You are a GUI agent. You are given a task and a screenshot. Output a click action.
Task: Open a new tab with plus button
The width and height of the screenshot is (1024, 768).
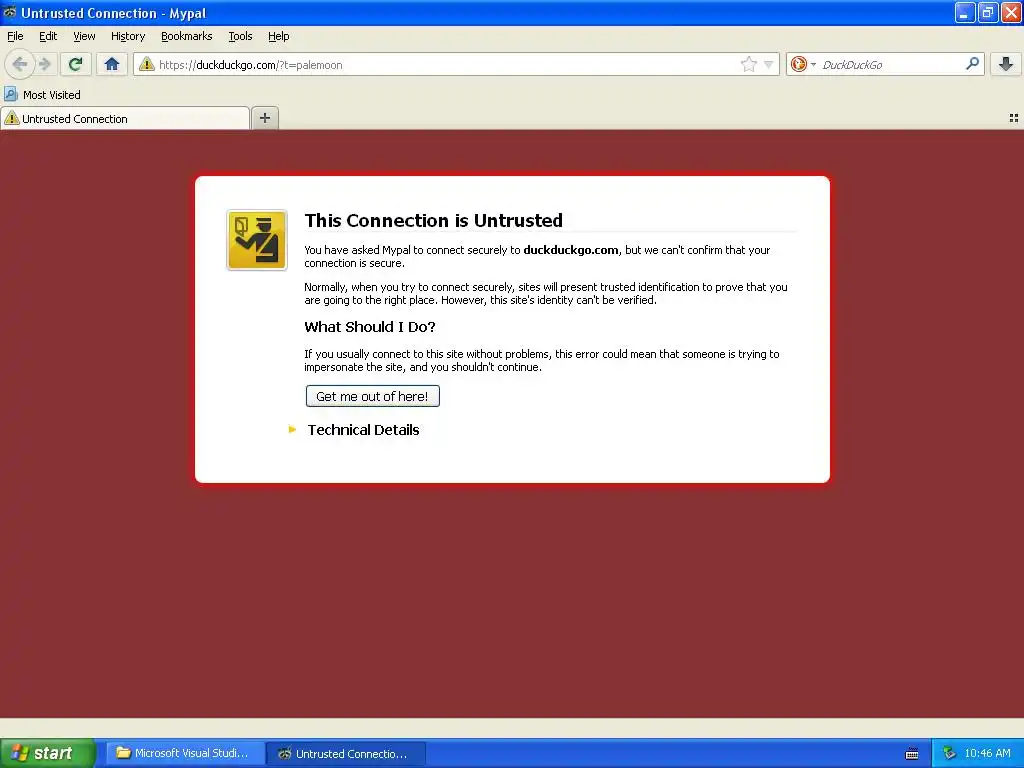click(264, 118)
